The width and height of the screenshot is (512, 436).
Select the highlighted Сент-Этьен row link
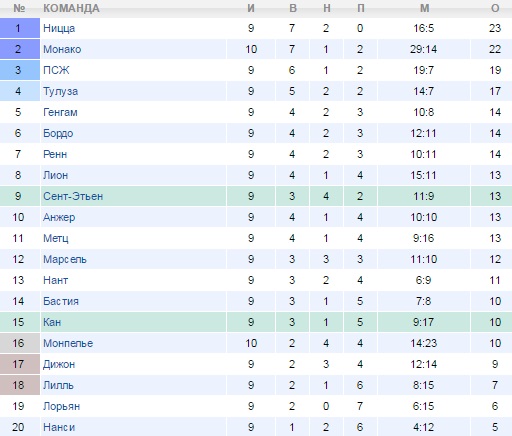(73, 196)
